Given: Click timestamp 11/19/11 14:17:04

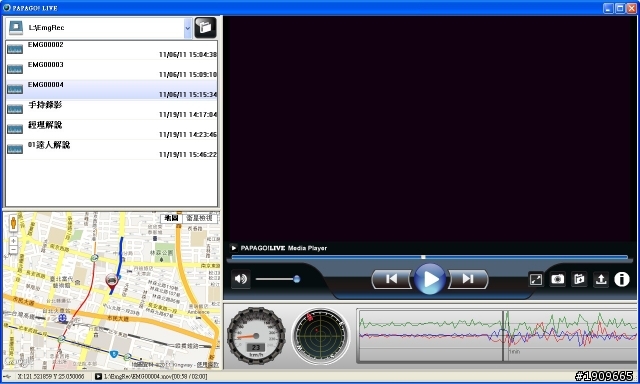Looking at the screenshot, I should 188,115.
